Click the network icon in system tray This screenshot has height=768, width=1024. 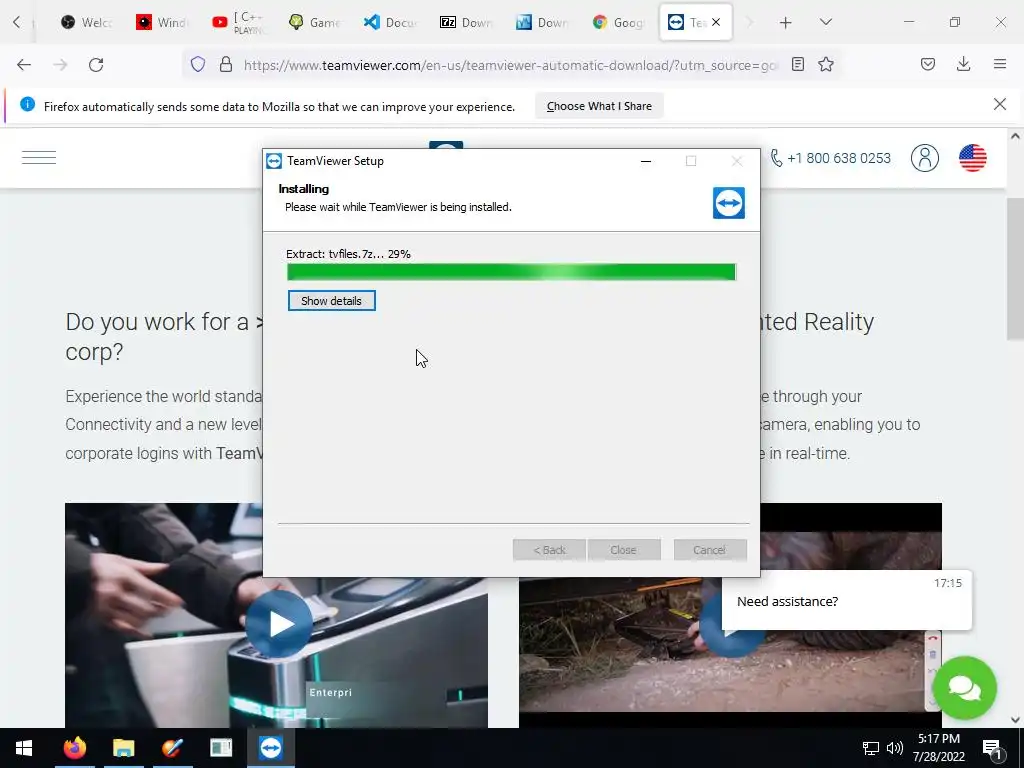coord(871,748)
